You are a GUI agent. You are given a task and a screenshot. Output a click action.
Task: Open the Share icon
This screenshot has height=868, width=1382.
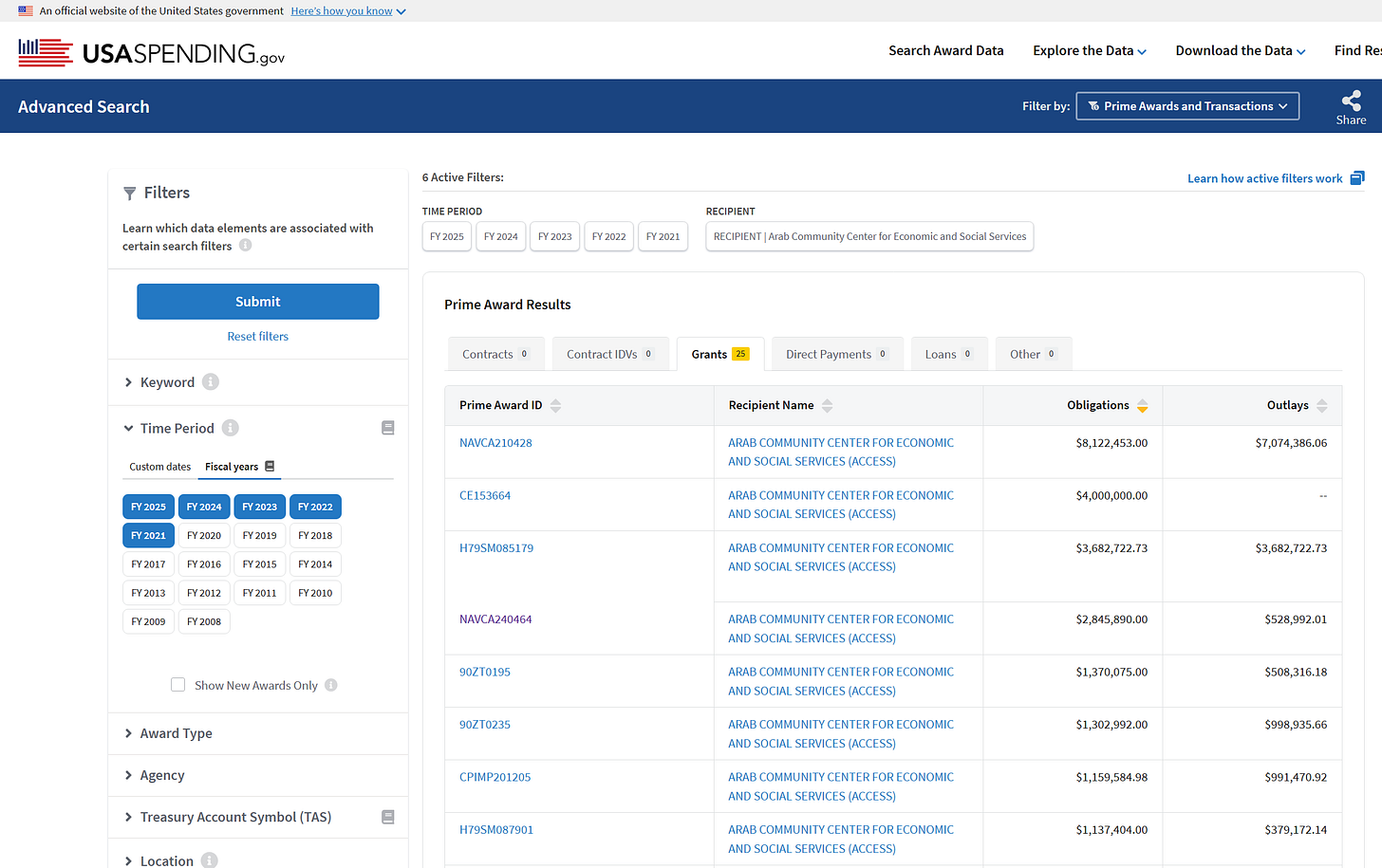coord(1351,107)
